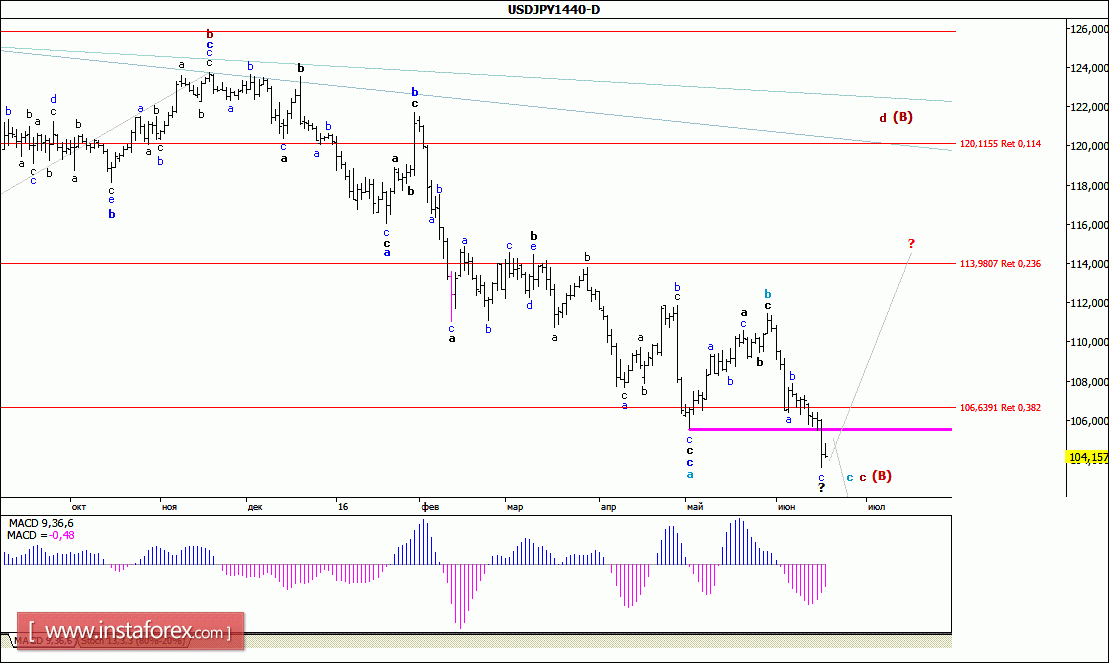Click the USDJPY1440-D chart title
This screenshot has width=1109, height=663.
pyautogui.click(x=554, y=9)
